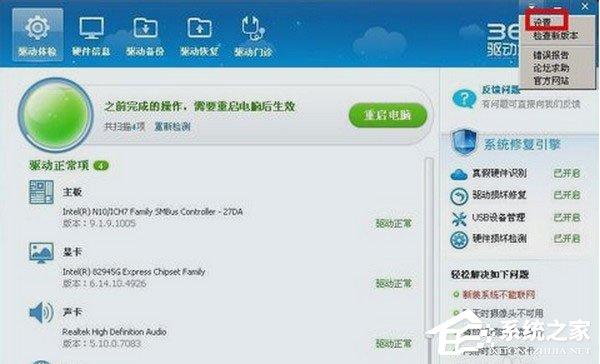Click the 轻松解决如下问题 heading
Image resolution: width=600 pixels, height=364 pixels.
(x=490, y=274)
